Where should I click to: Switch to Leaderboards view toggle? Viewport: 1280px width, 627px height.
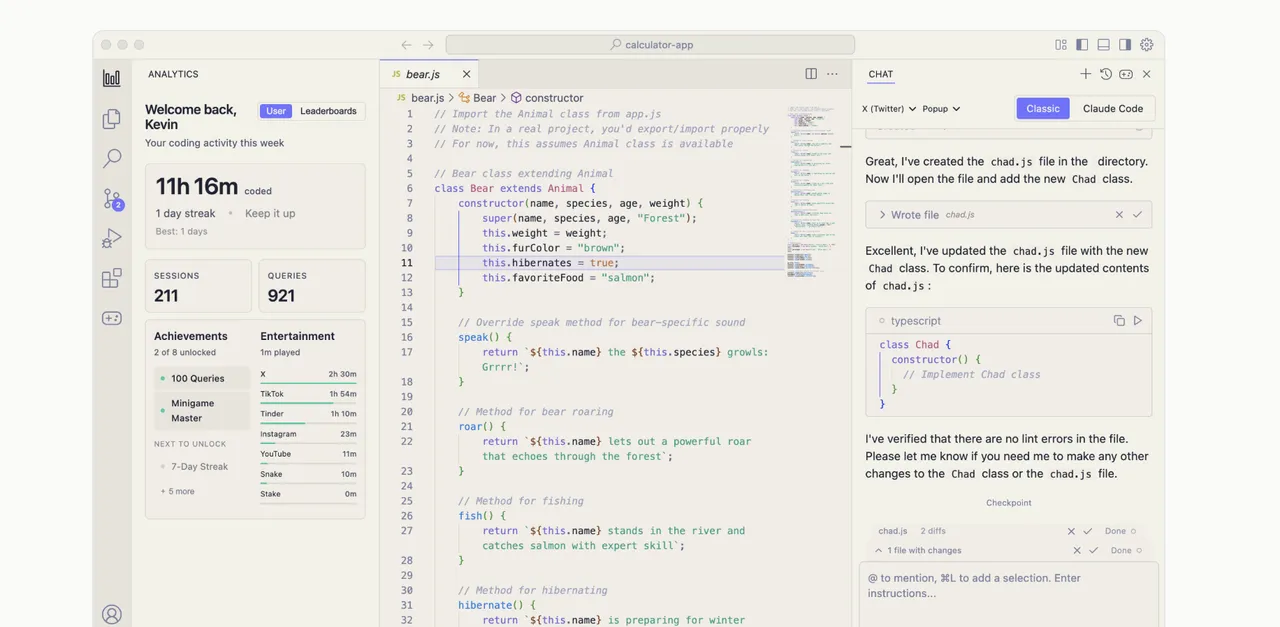point(328,111)
